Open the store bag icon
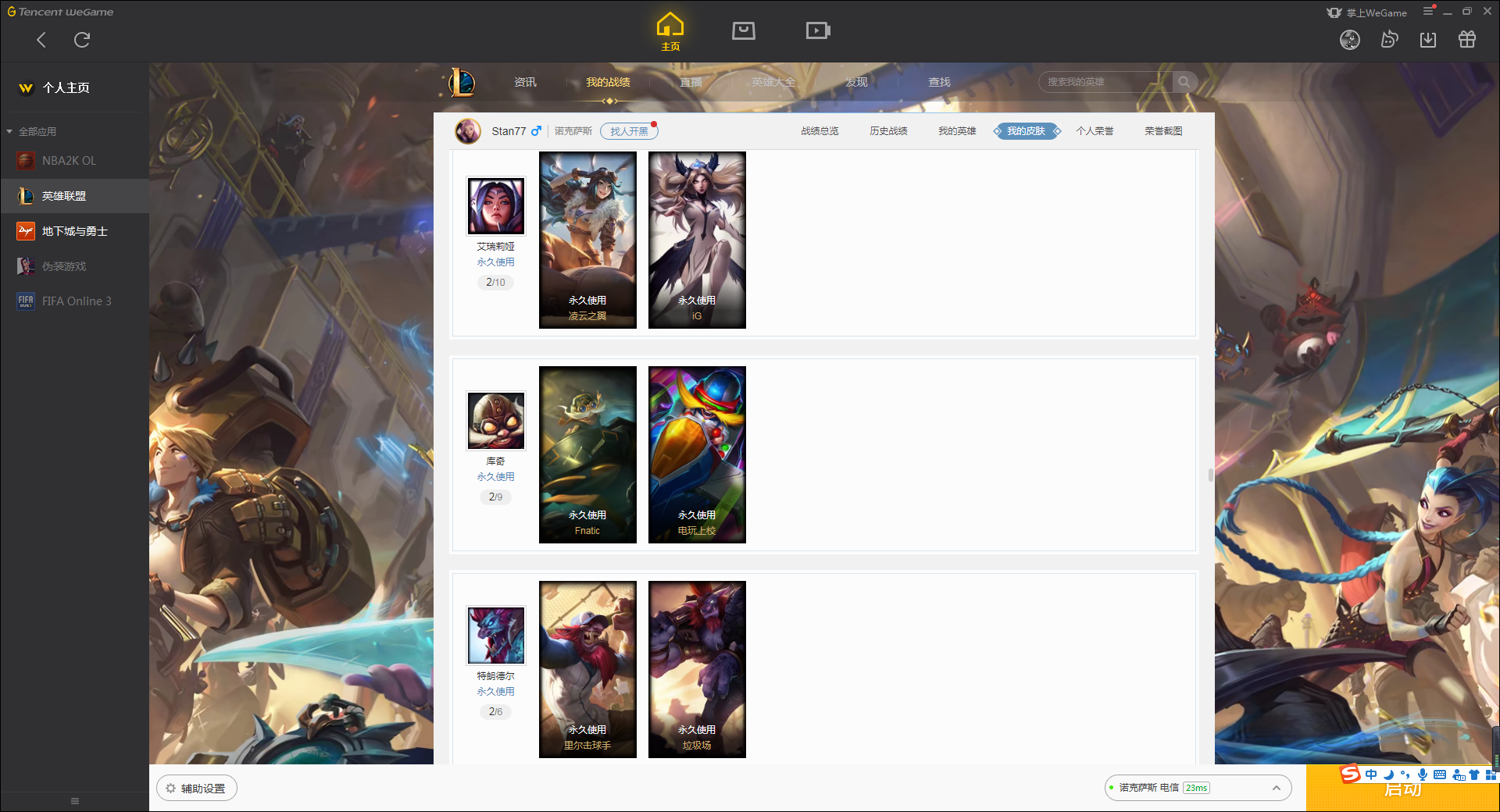 click(x=744, y=30)
